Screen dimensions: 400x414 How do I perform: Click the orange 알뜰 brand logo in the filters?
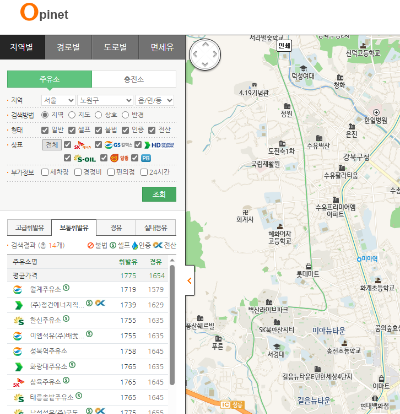point(119,158)
